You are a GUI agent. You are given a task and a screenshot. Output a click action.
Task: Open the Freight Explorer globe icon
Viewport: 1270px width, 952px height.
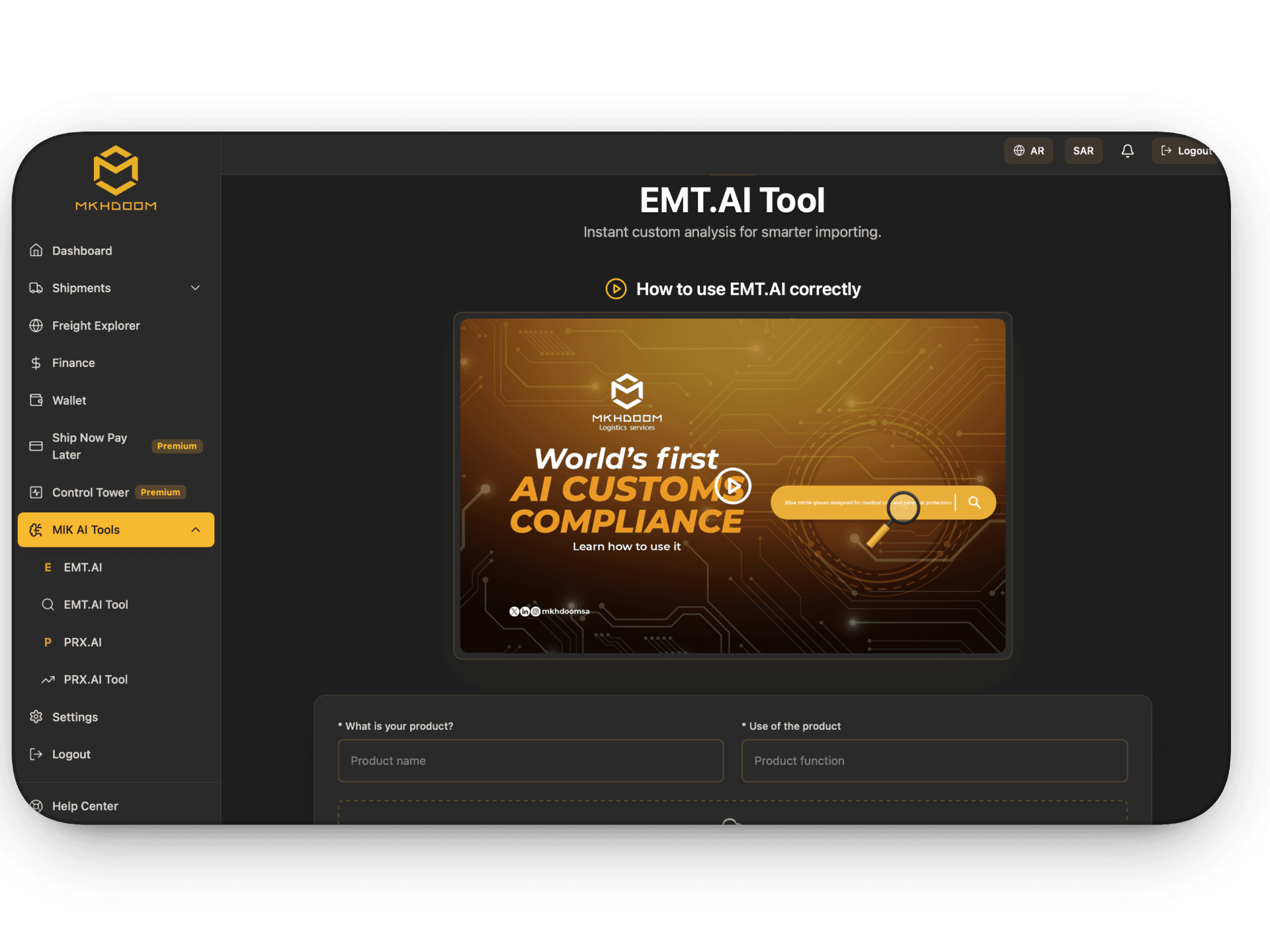36,326
